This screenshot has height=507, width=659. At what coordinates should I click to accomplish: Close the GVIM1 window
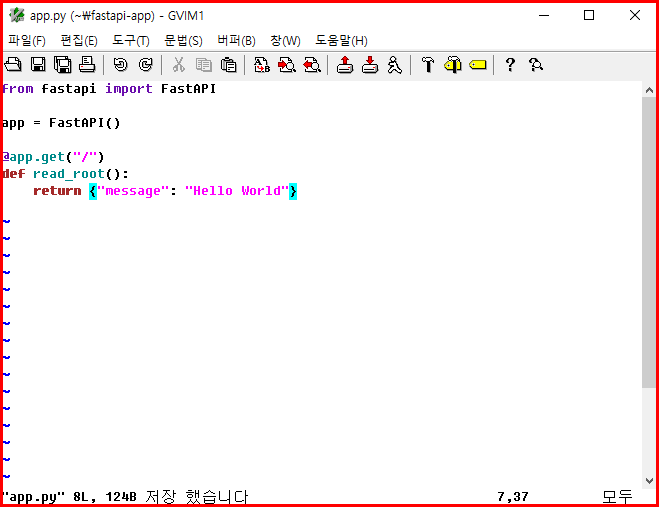635,16
